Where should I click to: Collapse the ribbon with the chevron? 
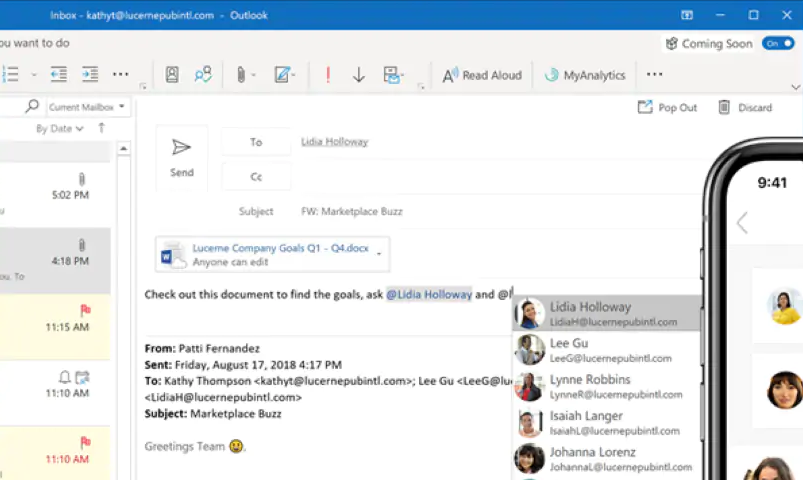point(795,87)
